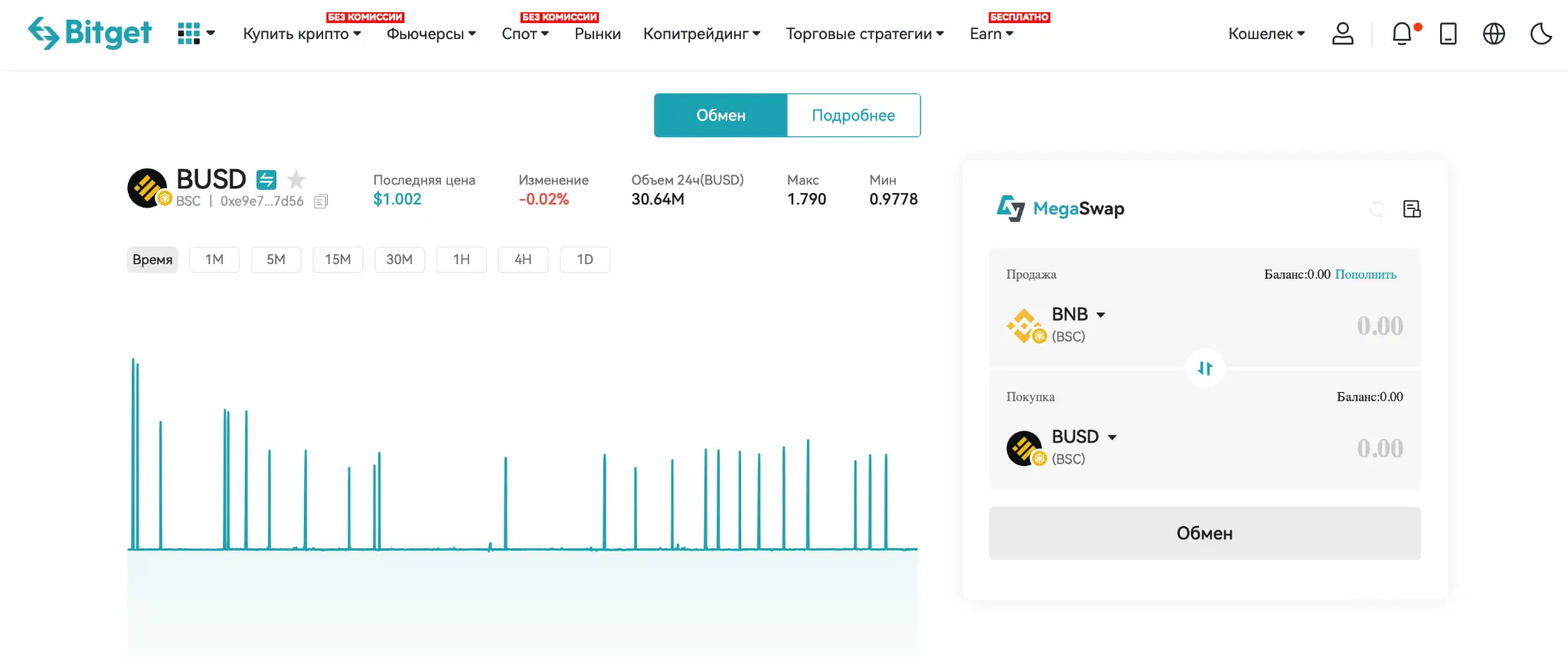Toggle dark mode moon icon
1568x657 pixels.
1540,34
